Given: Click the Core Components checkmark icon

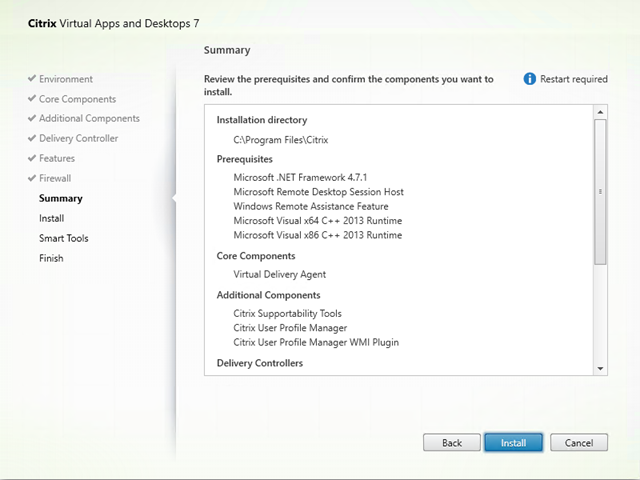Looking at the screenshot, I should [x=32, y=98].
